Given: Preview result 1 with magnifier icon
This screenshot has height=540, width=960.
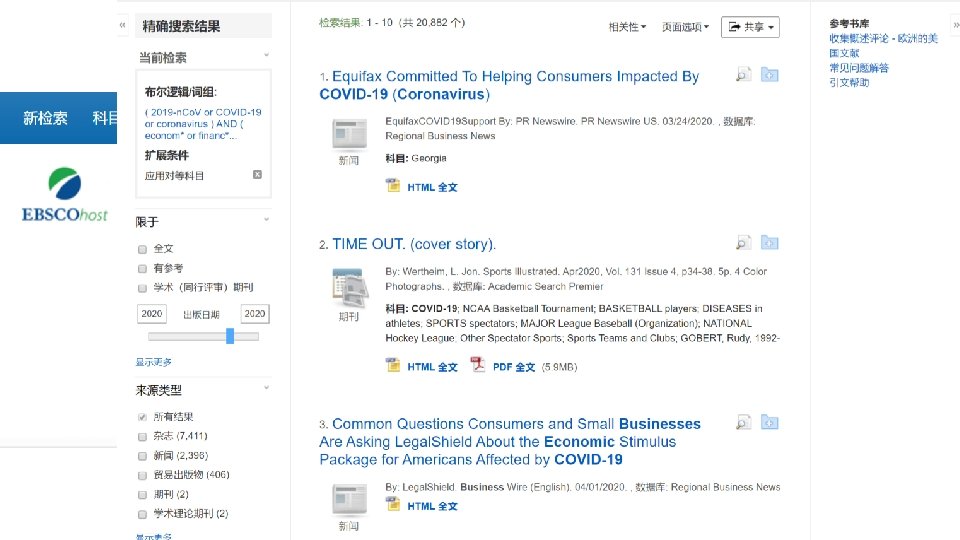Looking at the screenshot, I should point(743,75).
